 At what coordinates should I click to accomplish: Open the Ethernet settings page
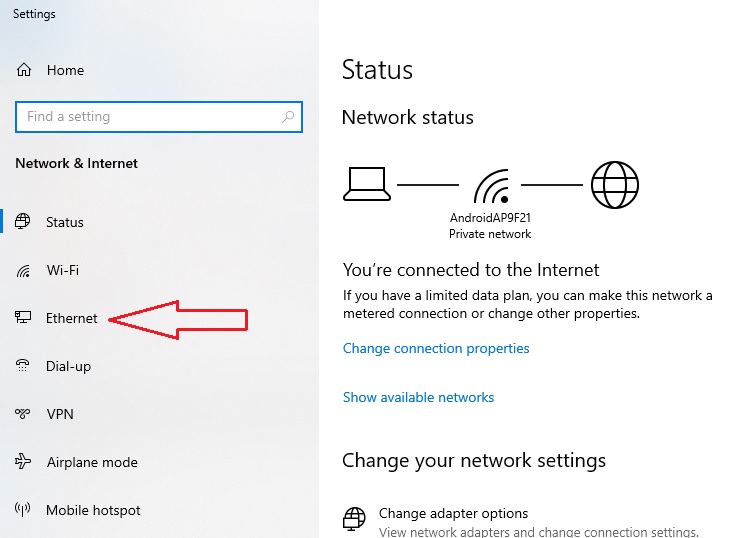click(72, 318)
